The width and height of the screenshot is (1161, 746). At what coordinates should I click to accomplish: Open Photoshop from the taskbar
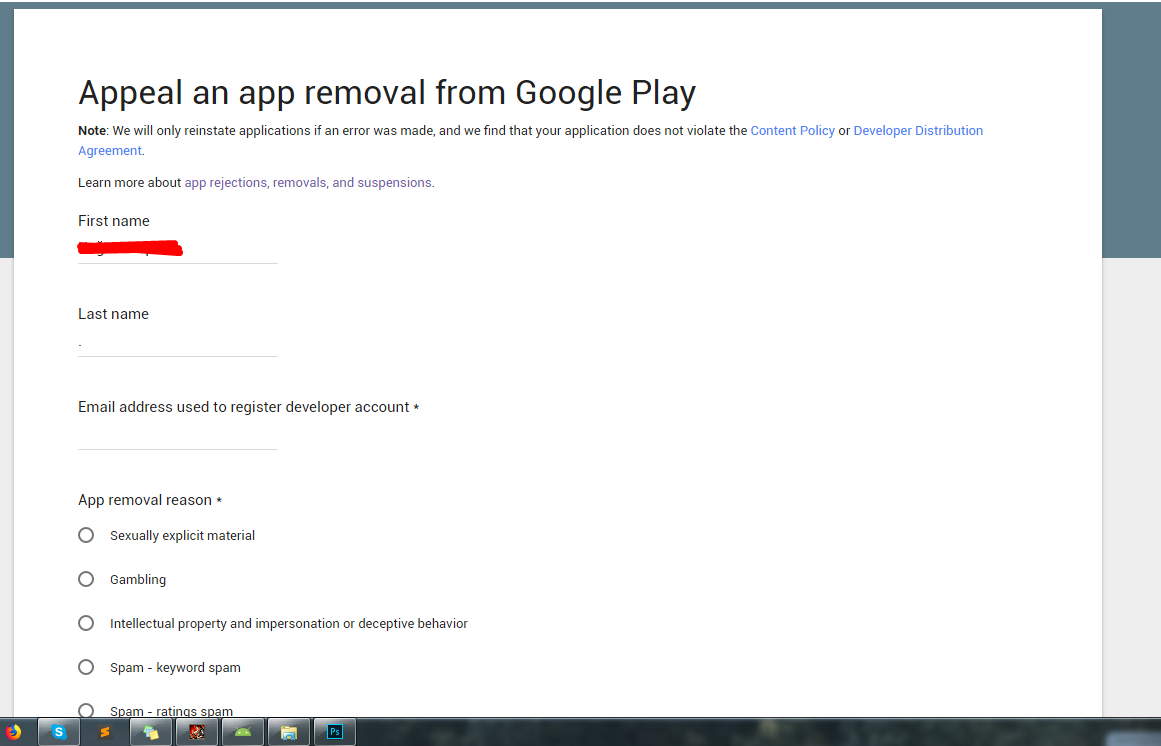[x=335, y=733]
